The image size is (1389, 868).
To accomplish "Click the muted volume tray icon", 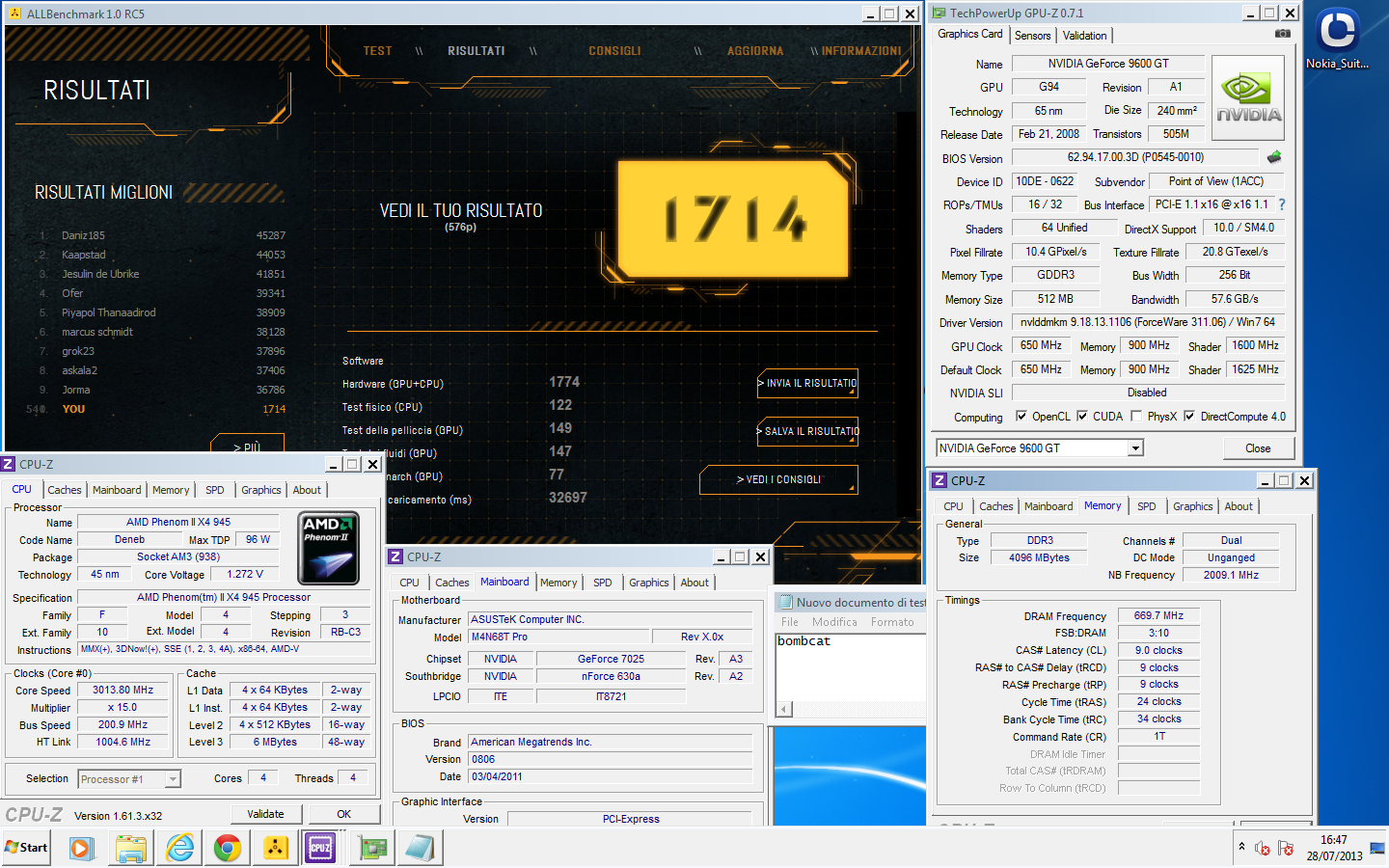I will (x=1263, y=849).
